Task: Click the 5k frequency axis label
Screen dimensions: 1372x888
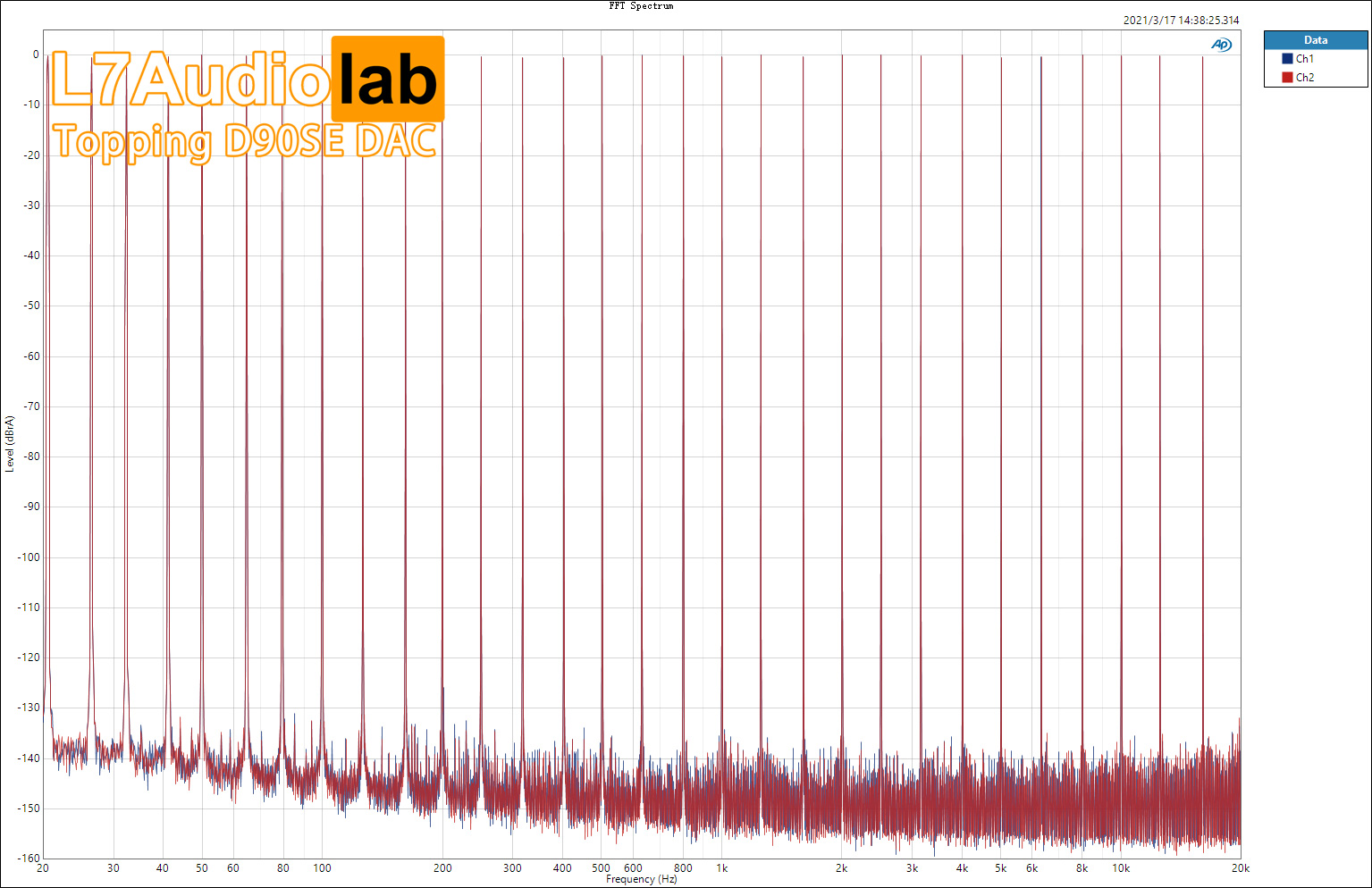Action: pos(1001,867)
